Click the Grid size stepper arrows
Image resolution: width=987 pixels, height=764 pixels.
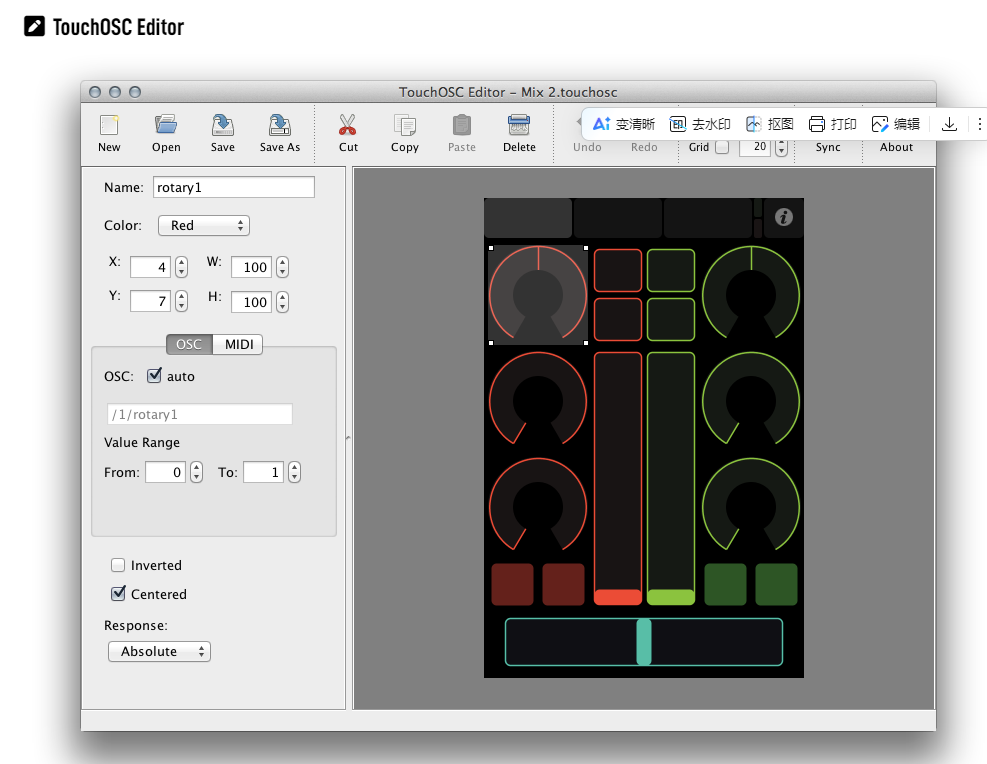click(781, 148)
